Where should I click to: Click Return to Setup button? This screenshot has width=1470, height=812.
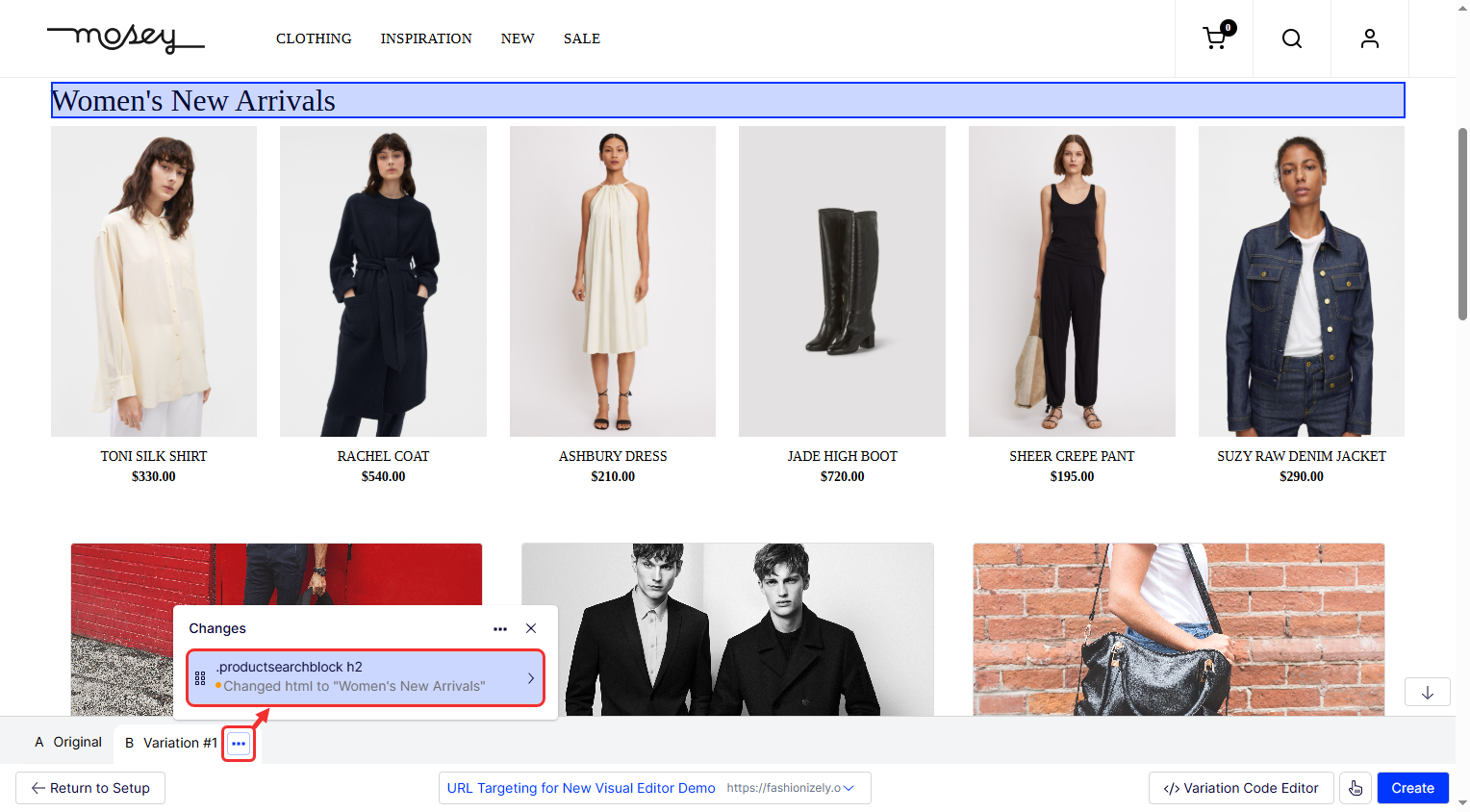coord(90,788)
